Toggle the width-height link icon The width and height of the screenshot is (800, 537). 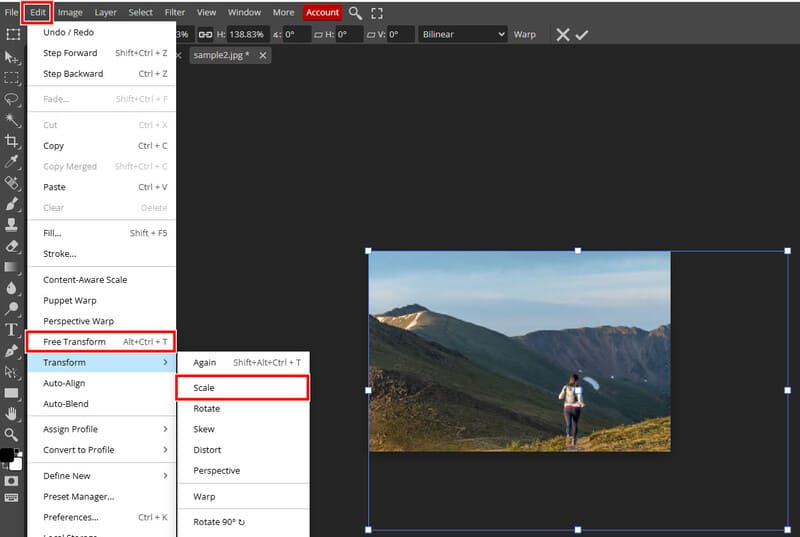(x=205, y=35)
